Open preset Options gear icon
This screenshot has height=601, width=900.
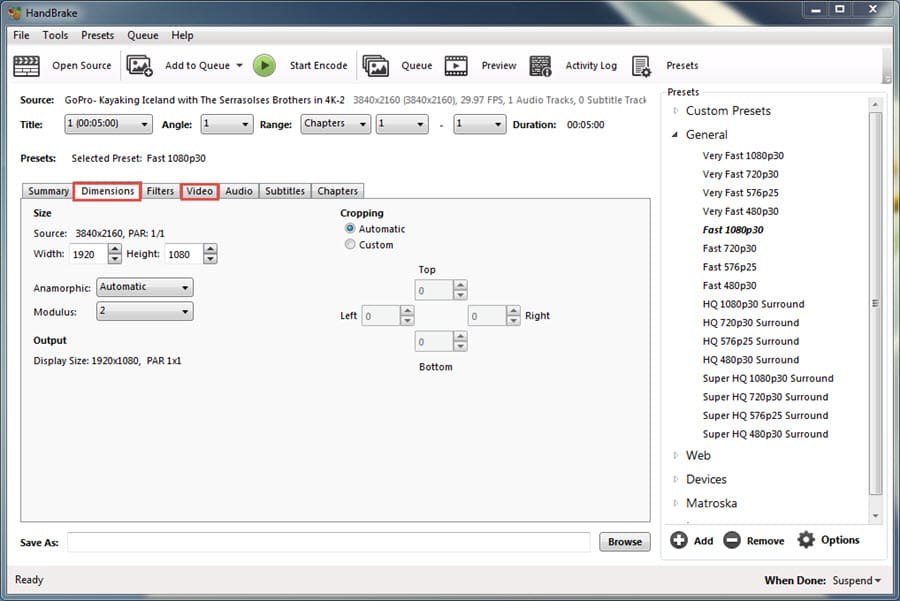pyautogui.click(x=806, y=540)
